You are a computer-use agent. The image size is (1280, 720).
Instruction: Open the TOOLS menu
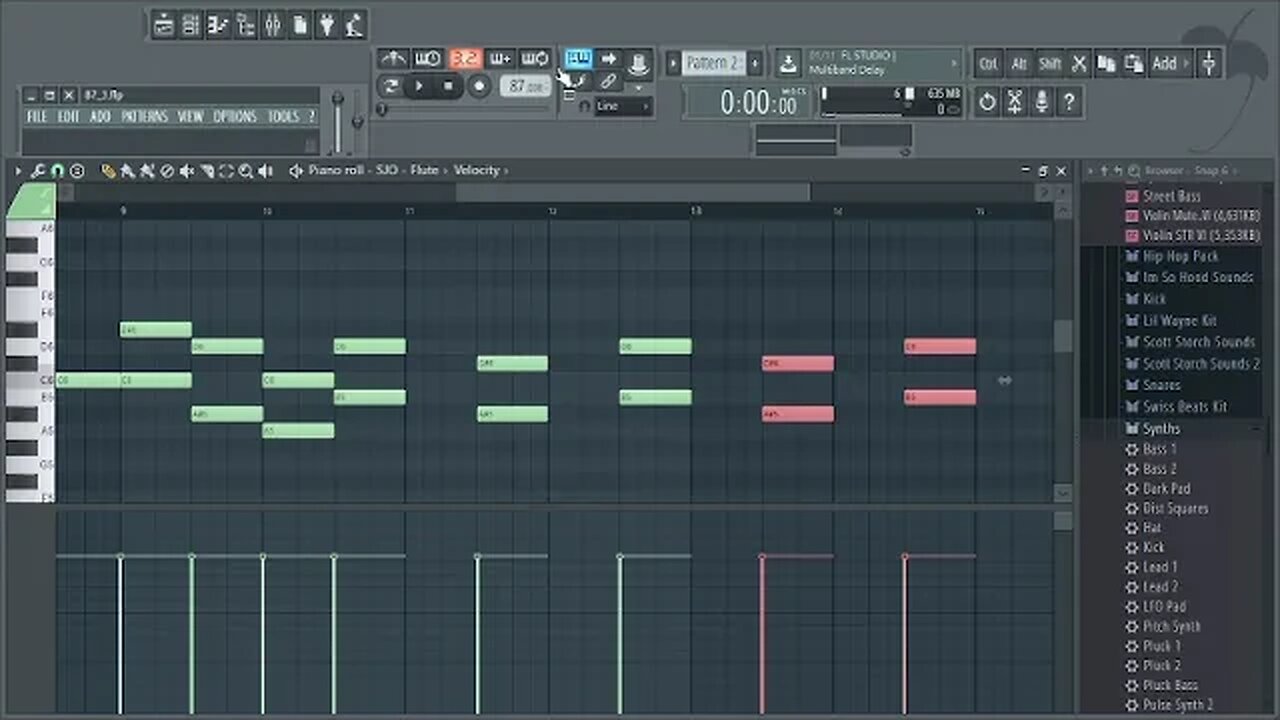[x=283, y=116]
